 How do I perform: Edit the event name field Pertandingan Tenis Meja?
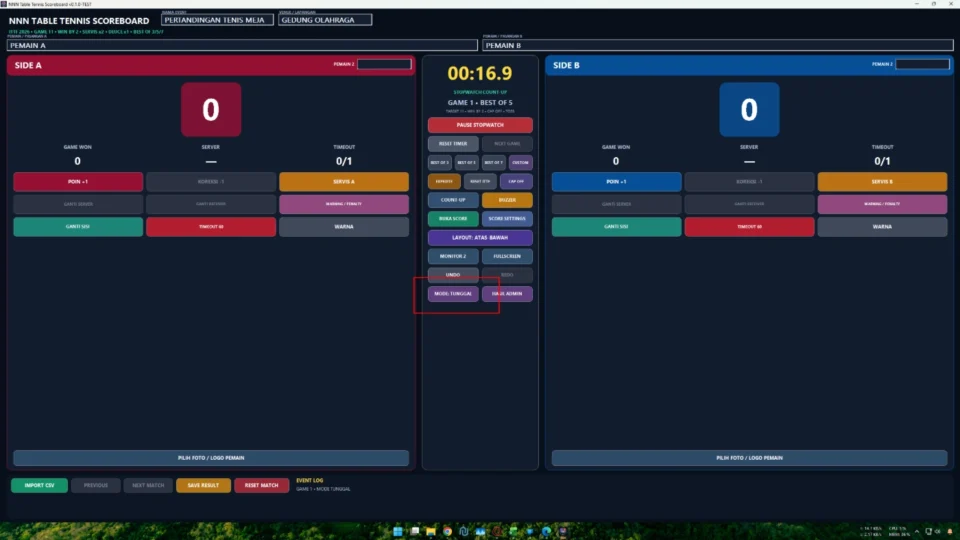tap(217, 20)
